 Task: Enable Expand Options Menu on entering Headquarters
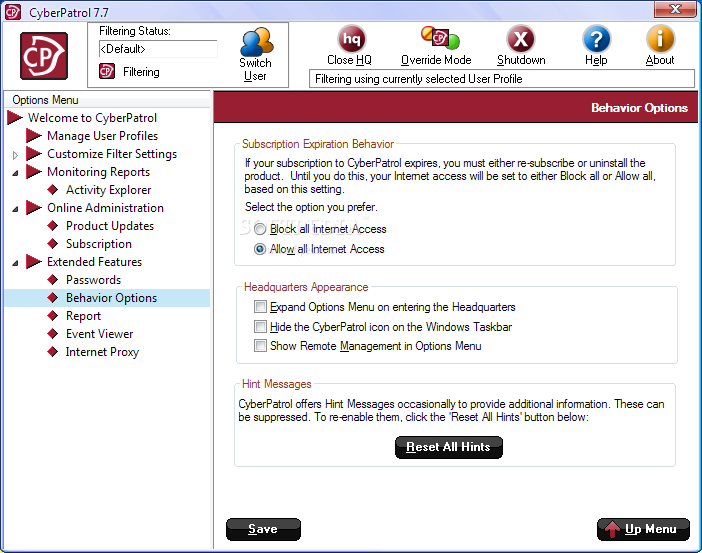point(260,307)
